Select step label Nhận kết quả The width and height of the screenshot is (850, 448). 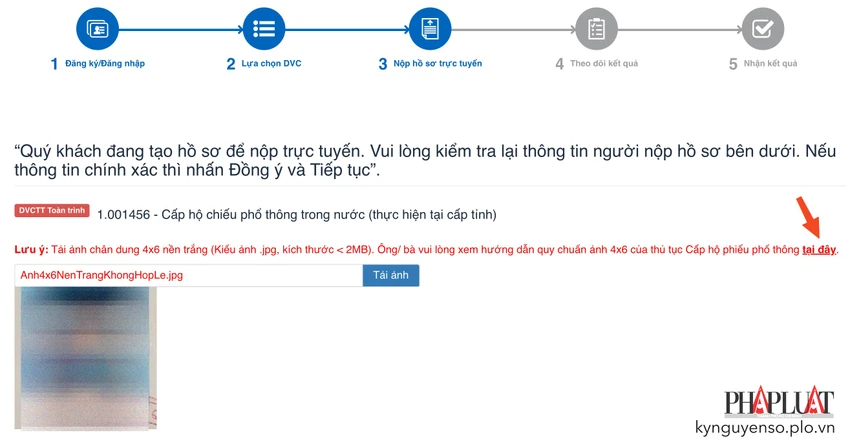[770, 63]
